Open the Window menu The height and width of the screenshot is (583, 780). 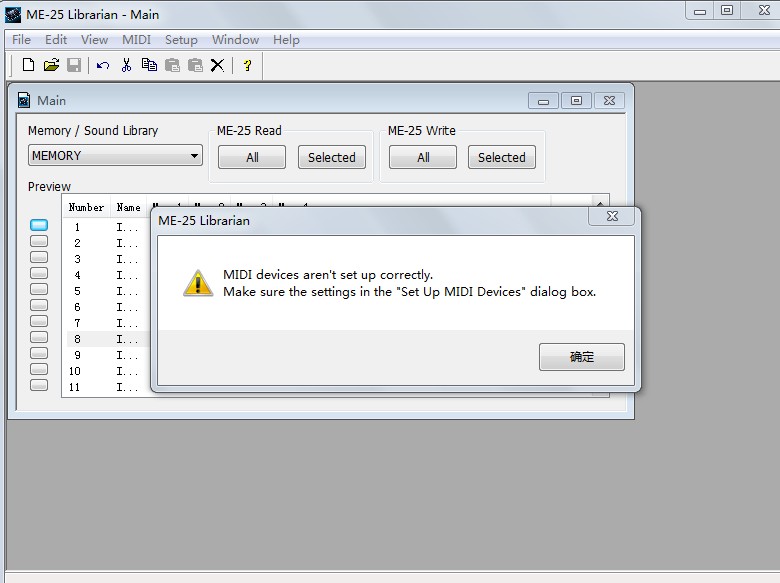[x=235, y=39]
